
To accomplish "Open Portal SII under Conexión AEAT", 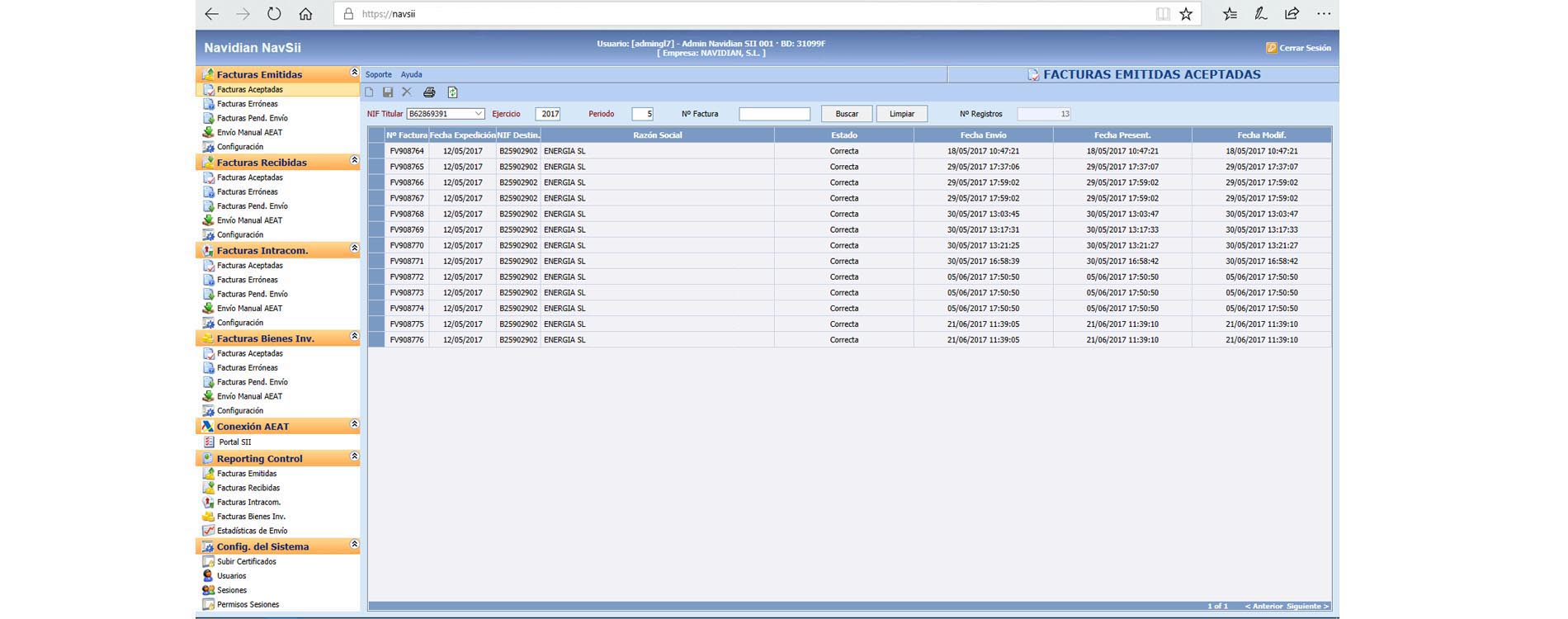I will click(234, 442).
